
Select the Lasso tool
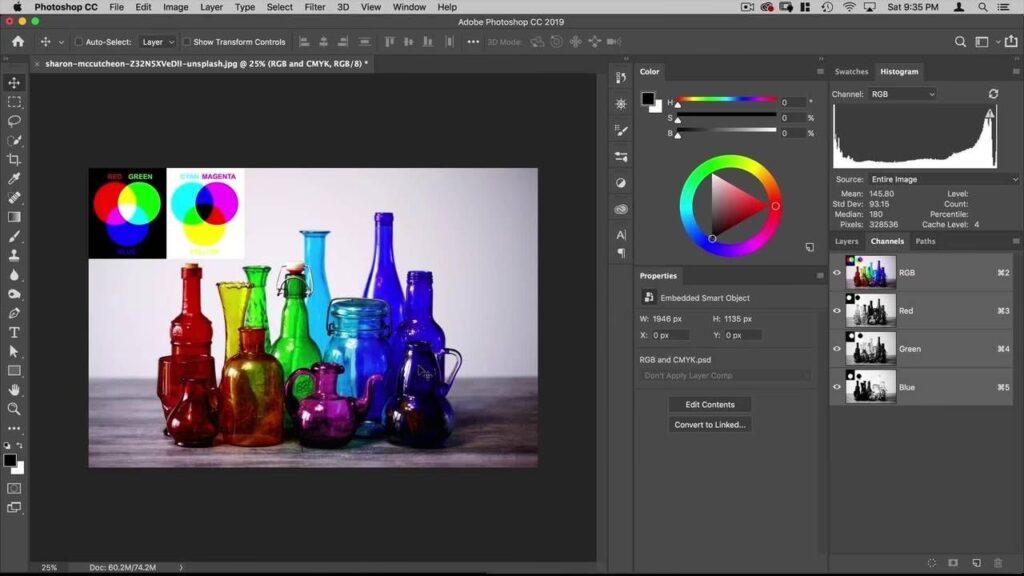tap(14, 121)
